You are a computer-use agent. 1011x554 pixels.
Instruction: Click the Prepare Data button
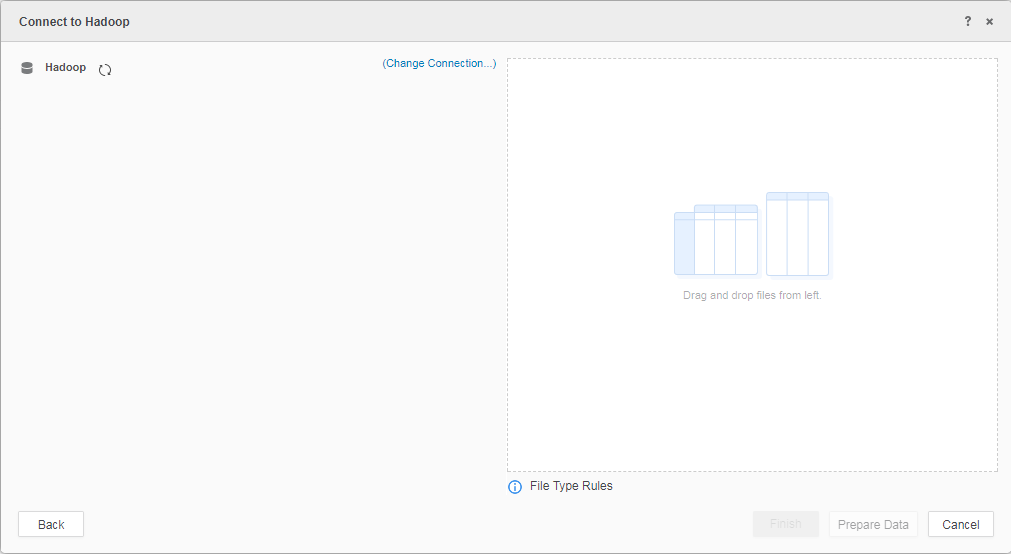click(x=873, y=524)
